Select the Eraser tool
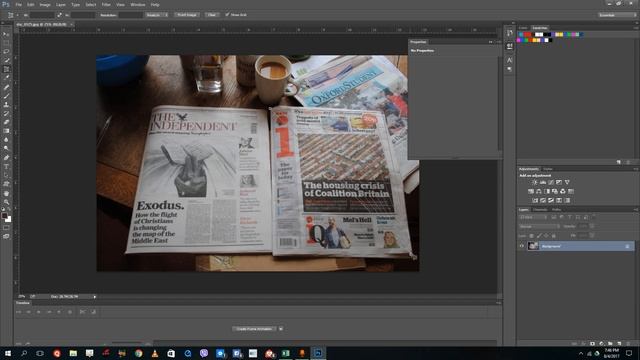Image resolution: width=640 pixels, height=360 pixels. 6,122
